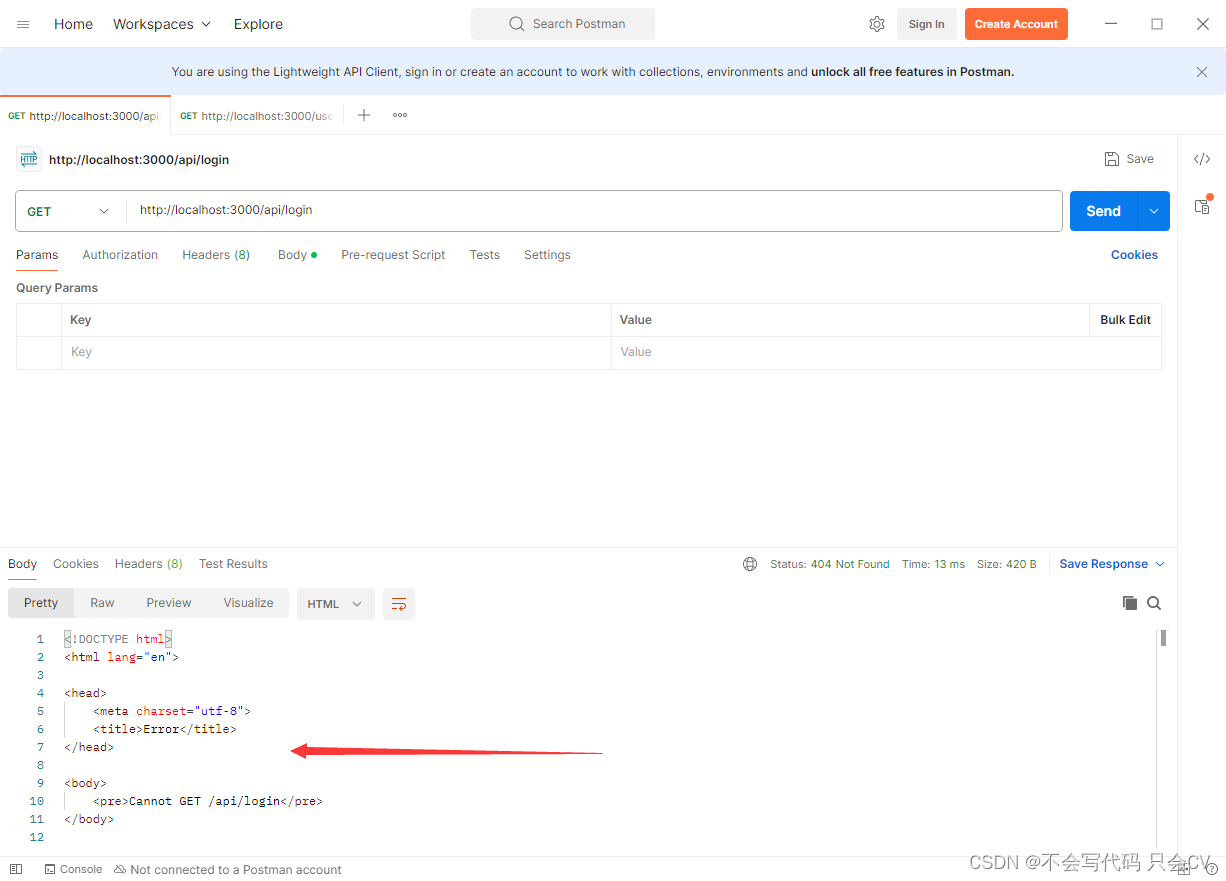Open the request Settings tab

coord(547,255)
